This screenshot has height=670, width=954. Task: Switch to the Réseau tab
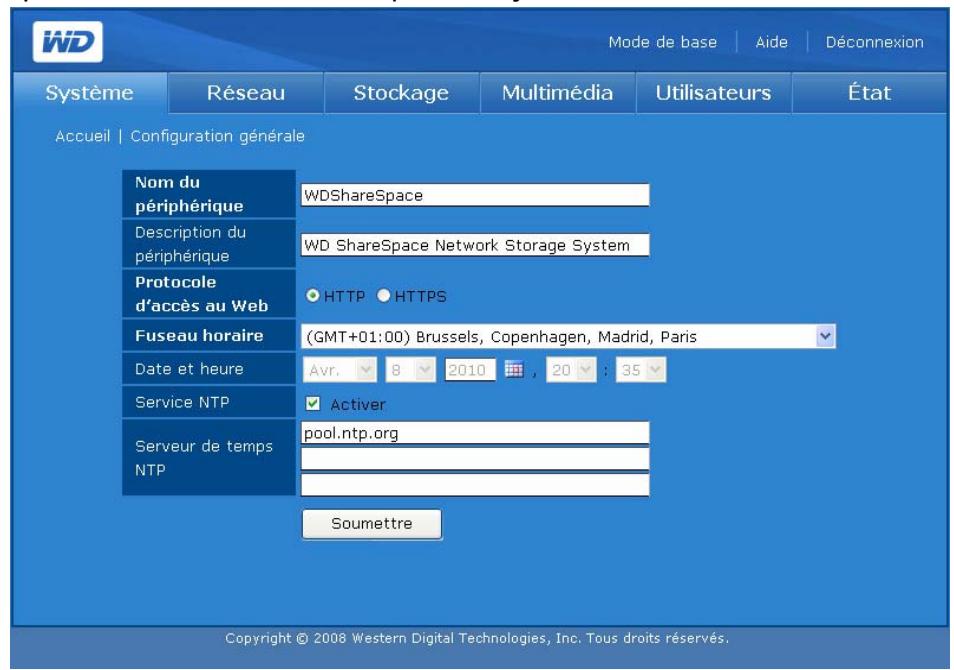tap(246, 92)
